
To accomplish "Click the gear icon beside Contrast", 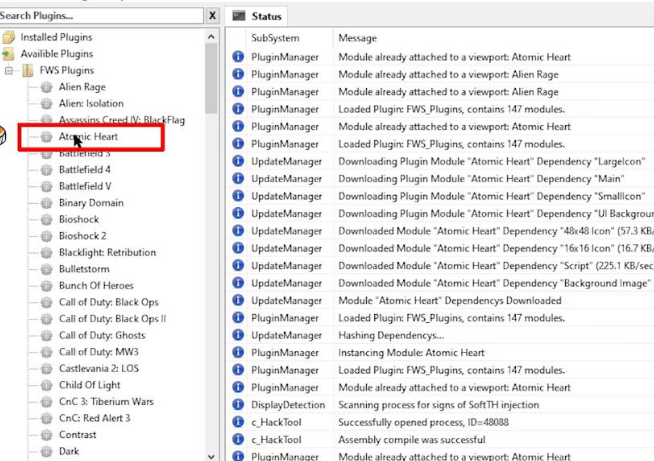I will click(47, 435).
